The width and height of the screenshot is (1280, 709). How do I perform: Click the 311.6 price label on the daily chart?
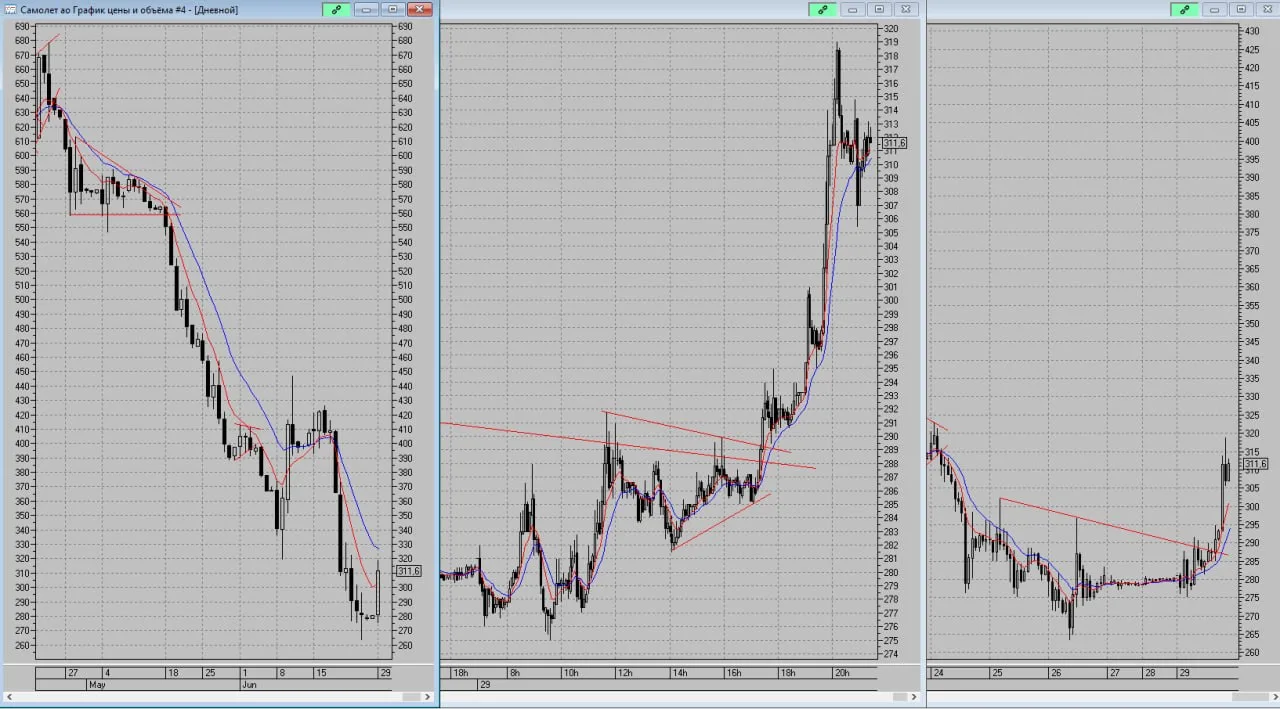tap(409, 571)
